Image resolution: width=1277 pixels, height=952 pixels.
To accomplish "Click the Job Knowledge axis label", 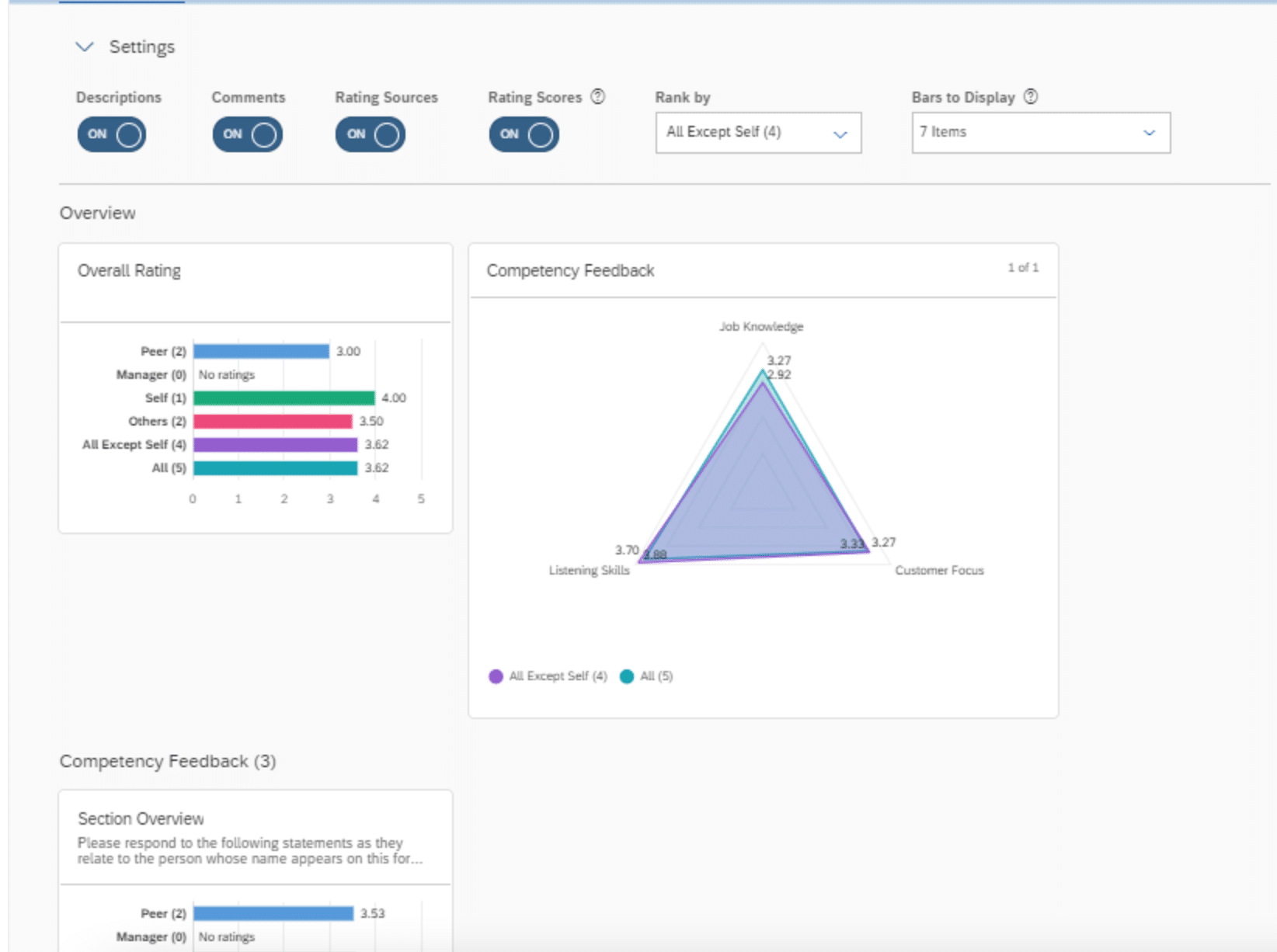I will [762, 326].
